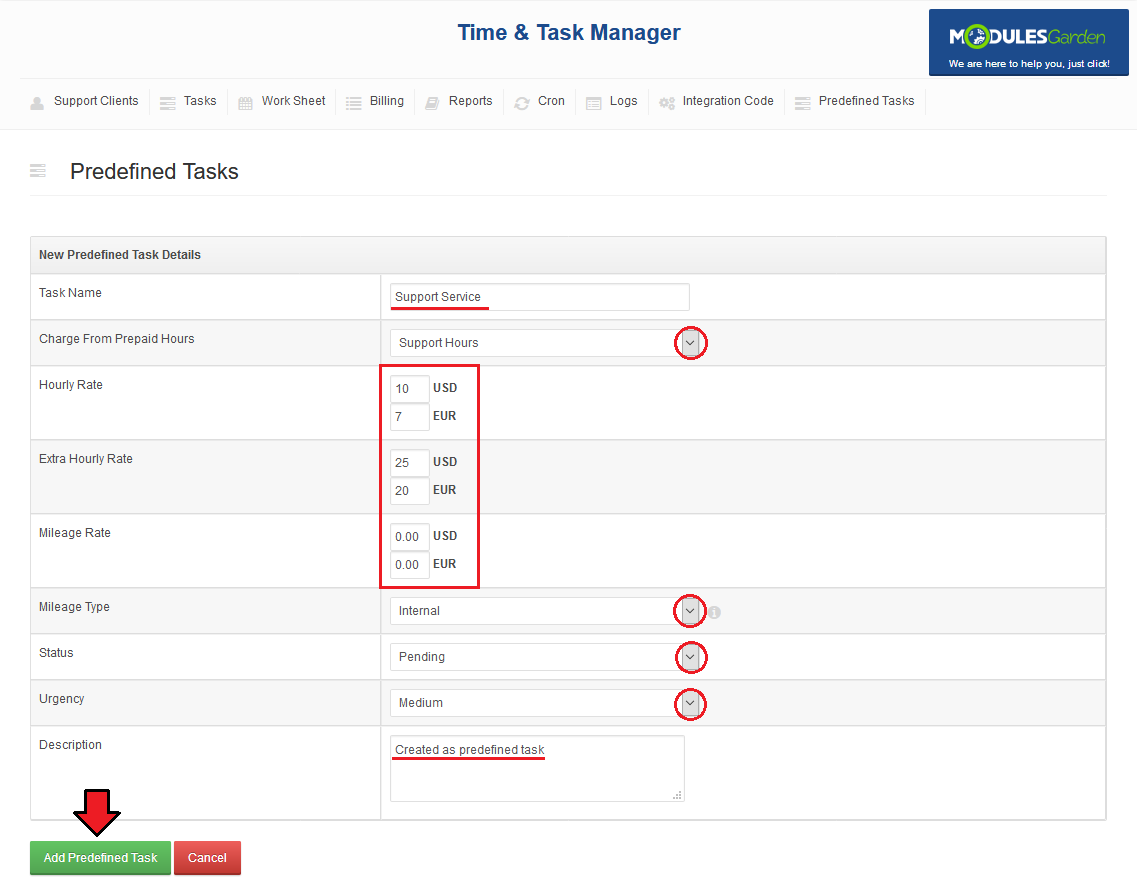Click the Mileage Rate EUR field

(x=410, y=565)
